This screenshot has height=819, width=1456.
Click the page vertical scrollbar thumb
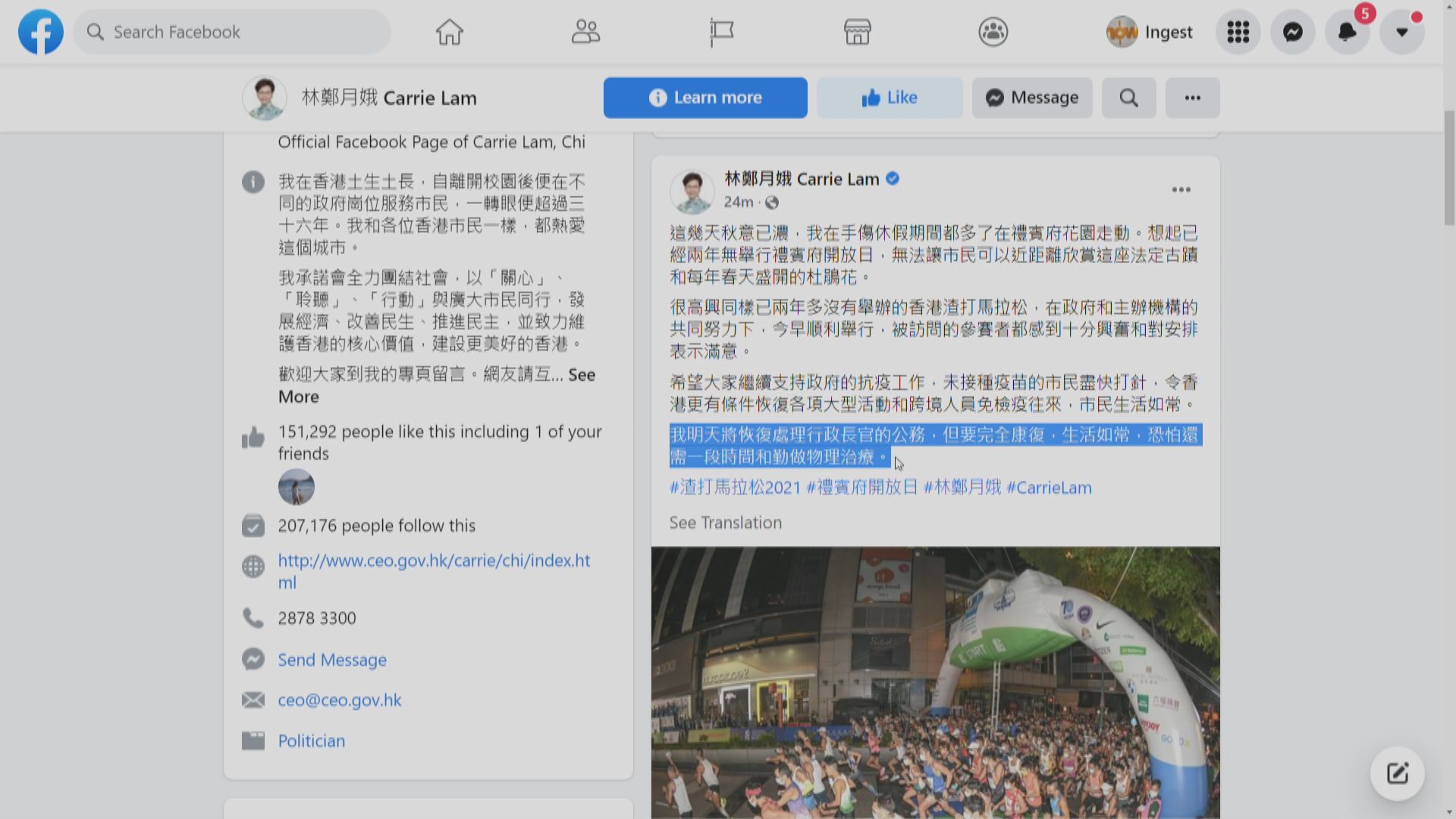[x=1449, y=167]
